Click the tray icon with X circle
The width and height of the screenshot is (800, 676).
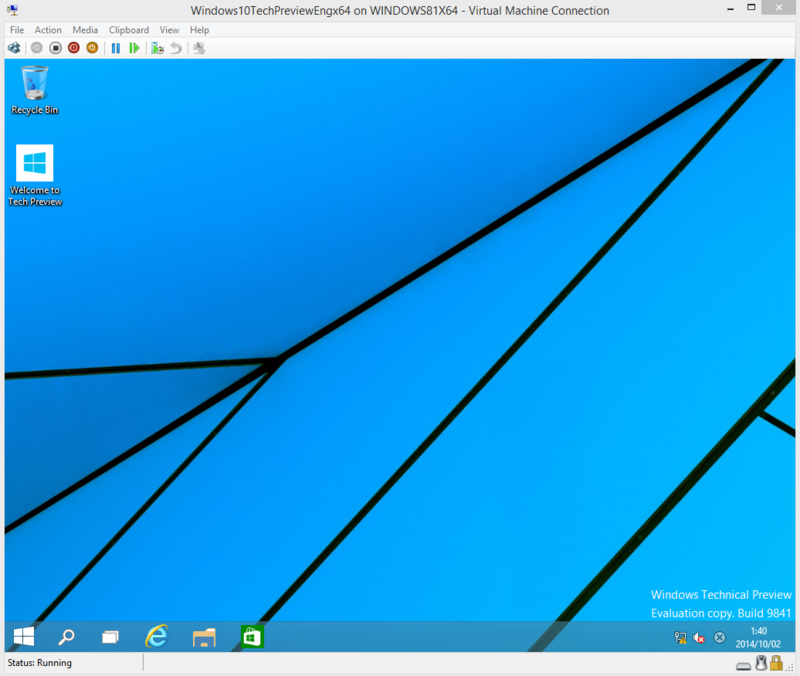719,637
